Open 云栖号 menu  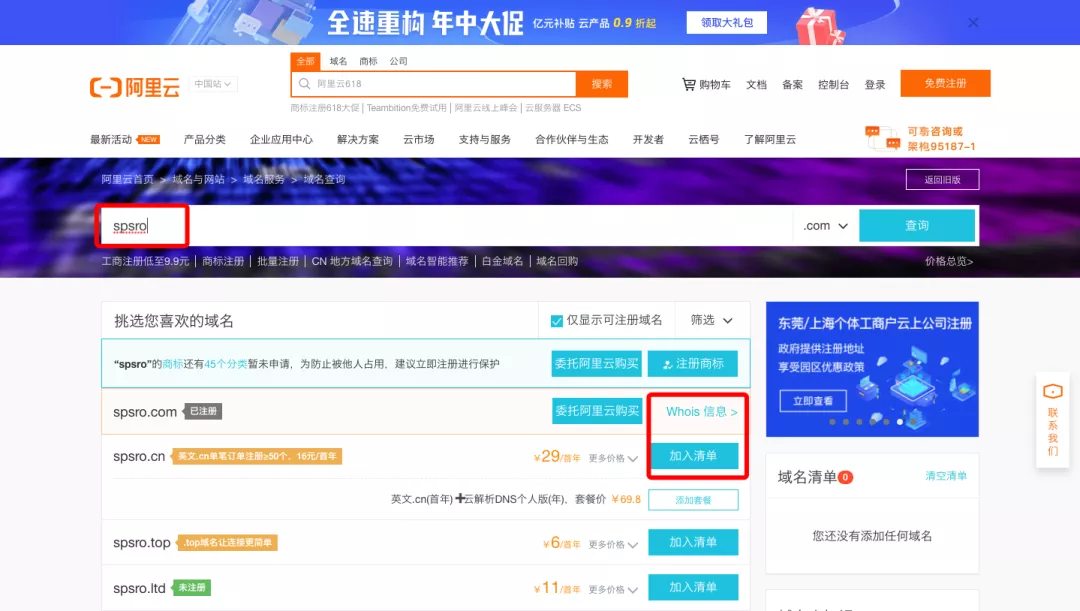(x=704, y=139)
